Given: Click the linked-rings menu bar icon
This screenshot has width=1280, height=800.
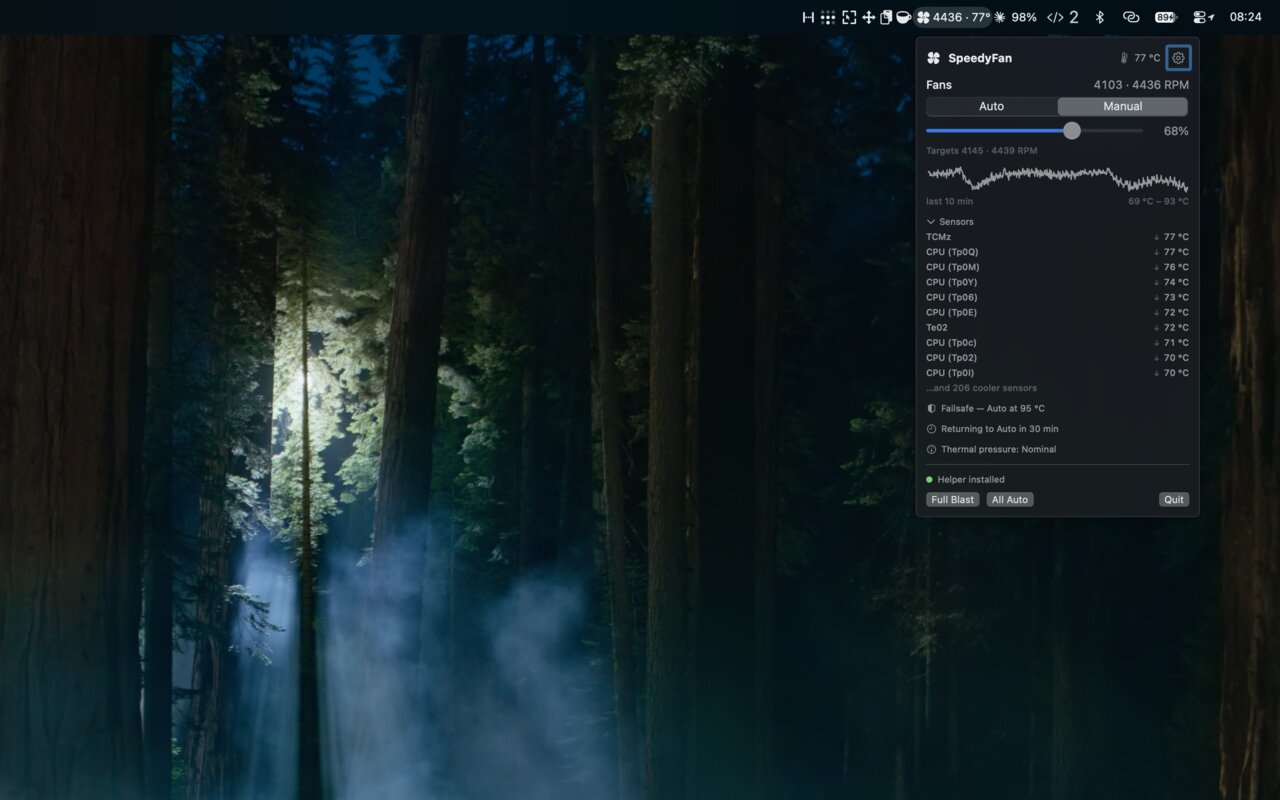Looking at the screenshot, I should click(1131, 17).
